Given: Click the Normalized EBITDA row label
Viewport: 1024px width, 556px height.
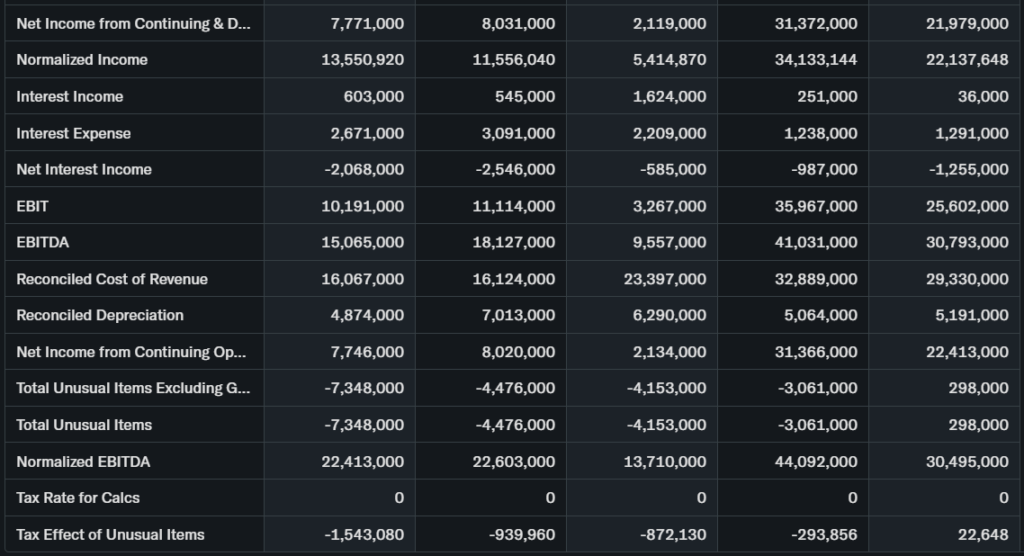Looking at the screenshot, I should (84, 461).
